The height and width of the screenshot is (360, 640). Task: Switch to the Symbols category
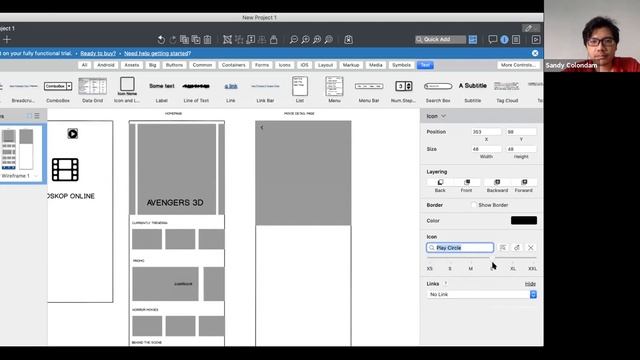click(401, 65)
